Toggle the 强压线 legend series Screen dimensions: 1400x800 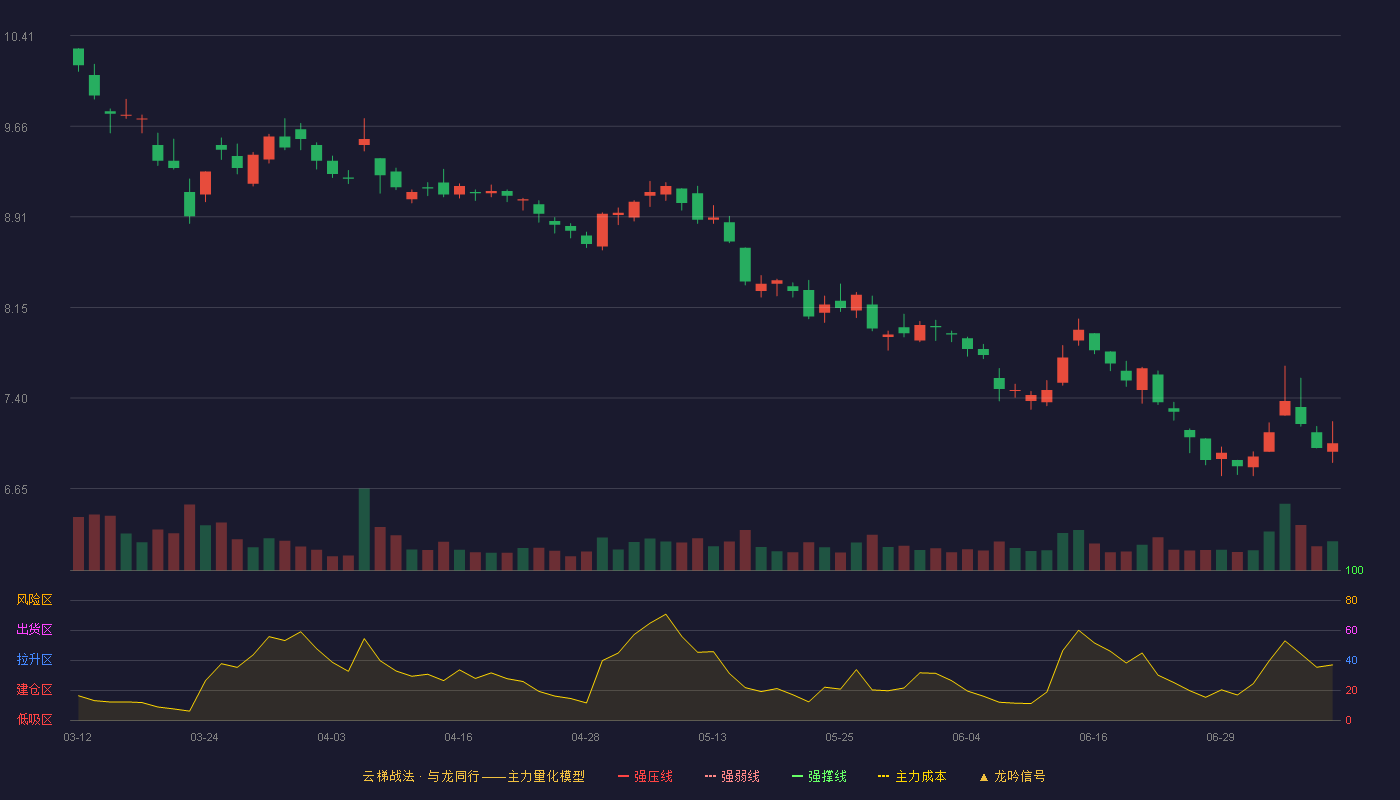click(x=645, y=776)
